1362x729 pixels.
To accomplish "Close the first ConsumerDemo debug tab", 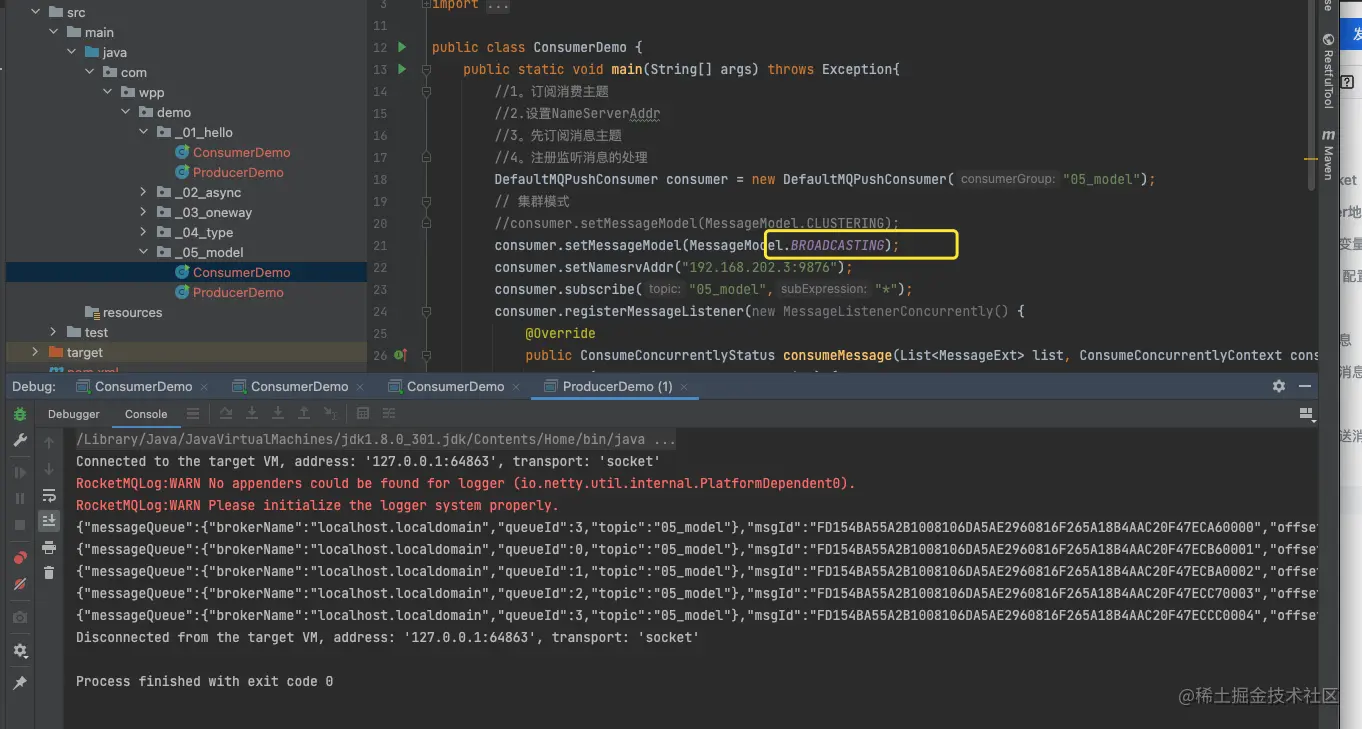I will pos(204,387).
